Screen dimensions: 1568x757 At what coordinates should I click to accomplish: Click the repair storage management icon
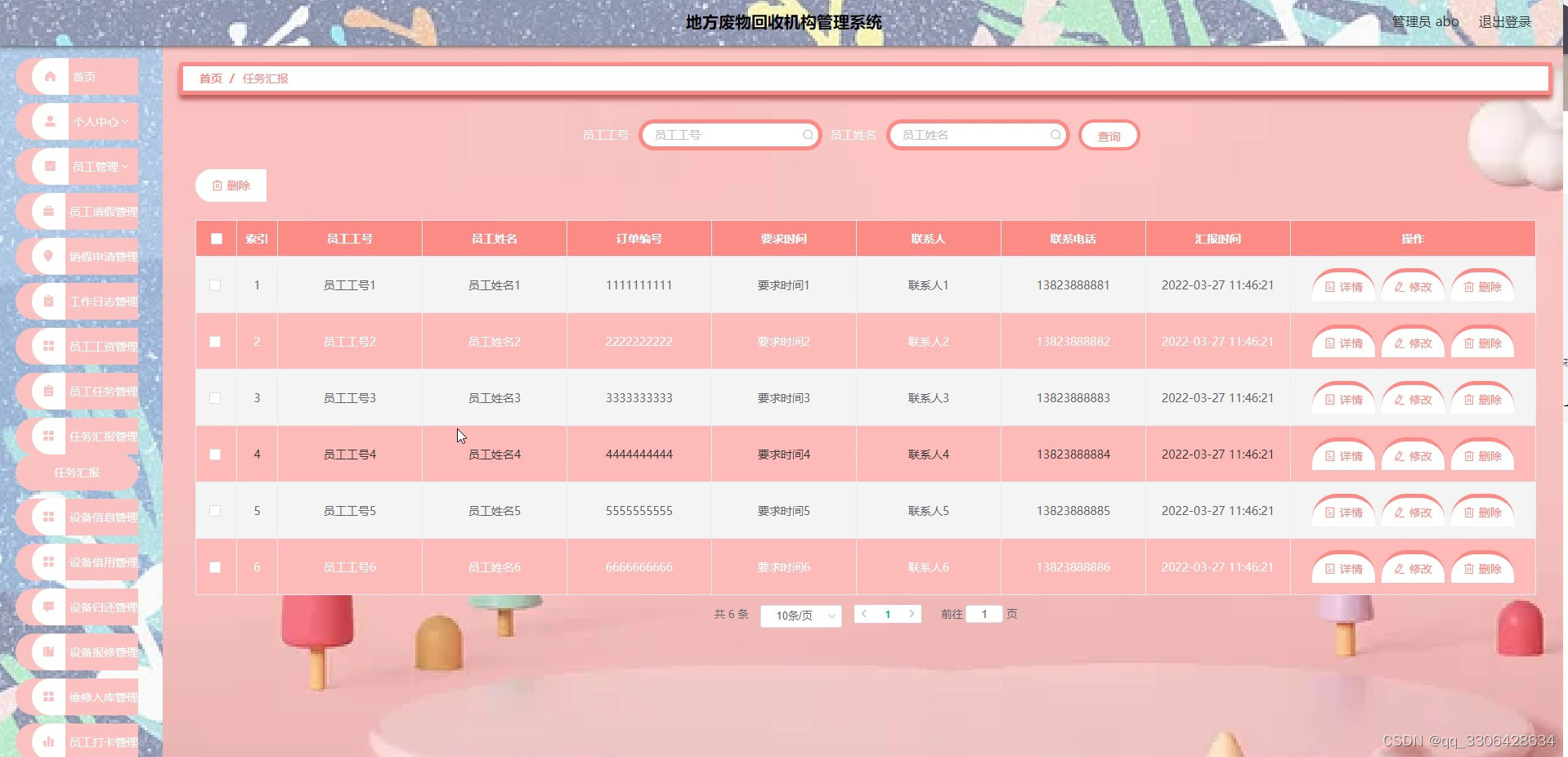[x=49, y=697]
